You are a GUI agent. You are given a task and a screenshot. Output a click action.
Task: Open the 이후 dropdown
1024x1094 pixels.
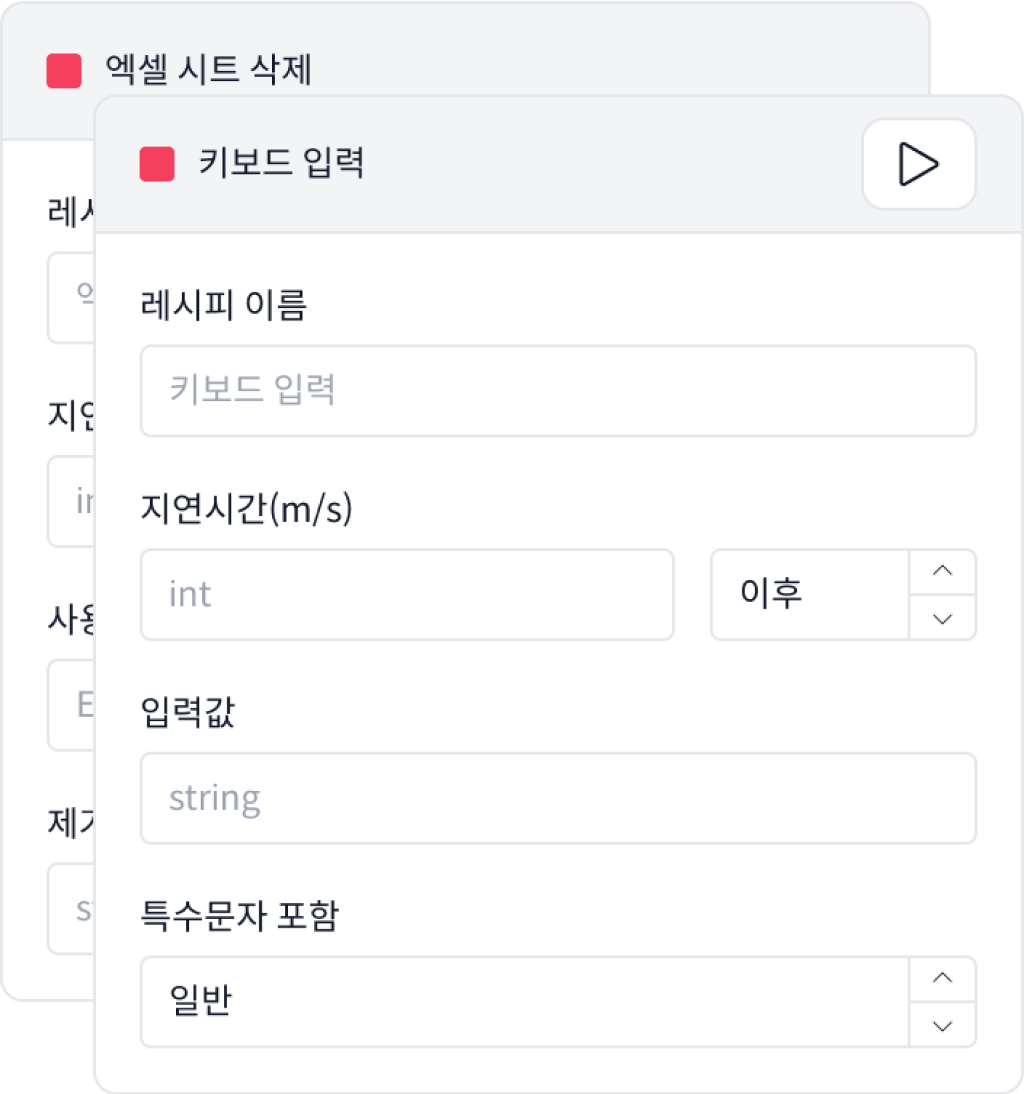click(x=809, y=594)
